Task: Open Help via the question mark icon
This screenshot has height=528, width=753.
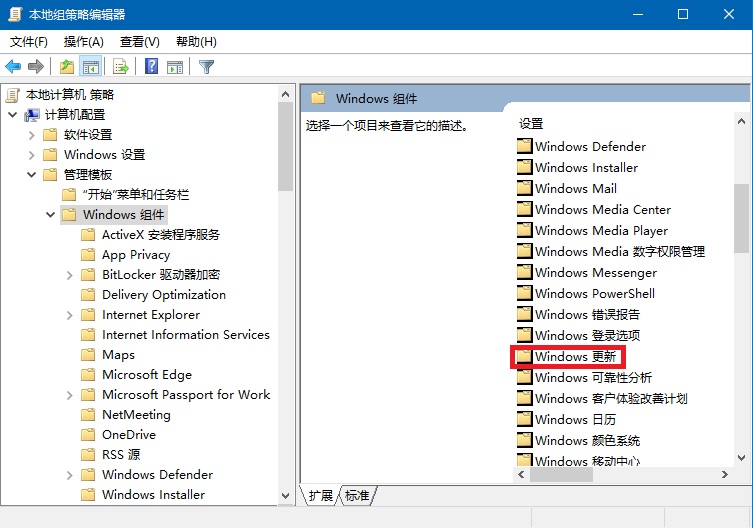Action: [151, 67]
